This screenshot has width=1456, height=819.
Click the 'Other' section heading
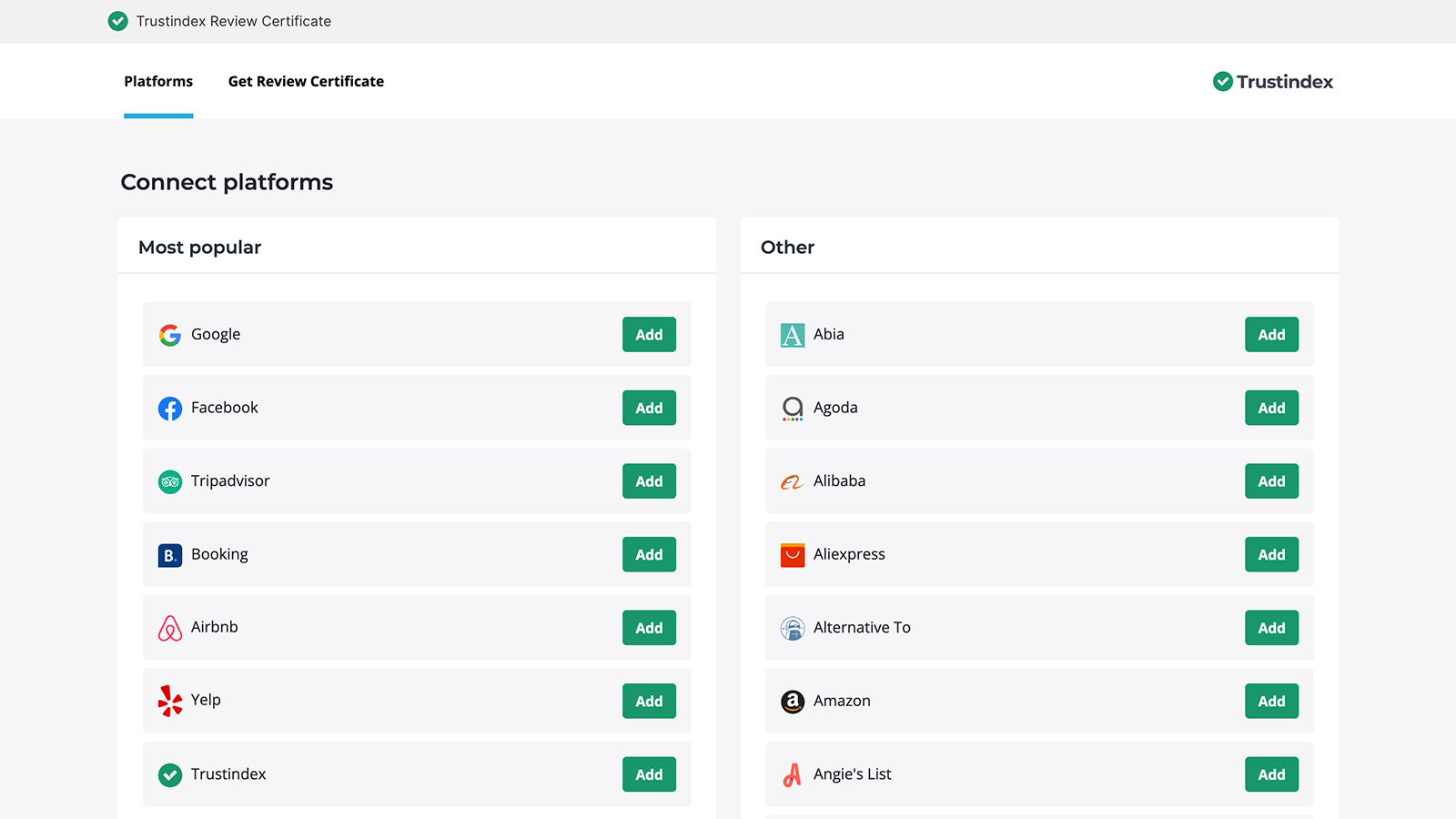click(x=787, y=248)
